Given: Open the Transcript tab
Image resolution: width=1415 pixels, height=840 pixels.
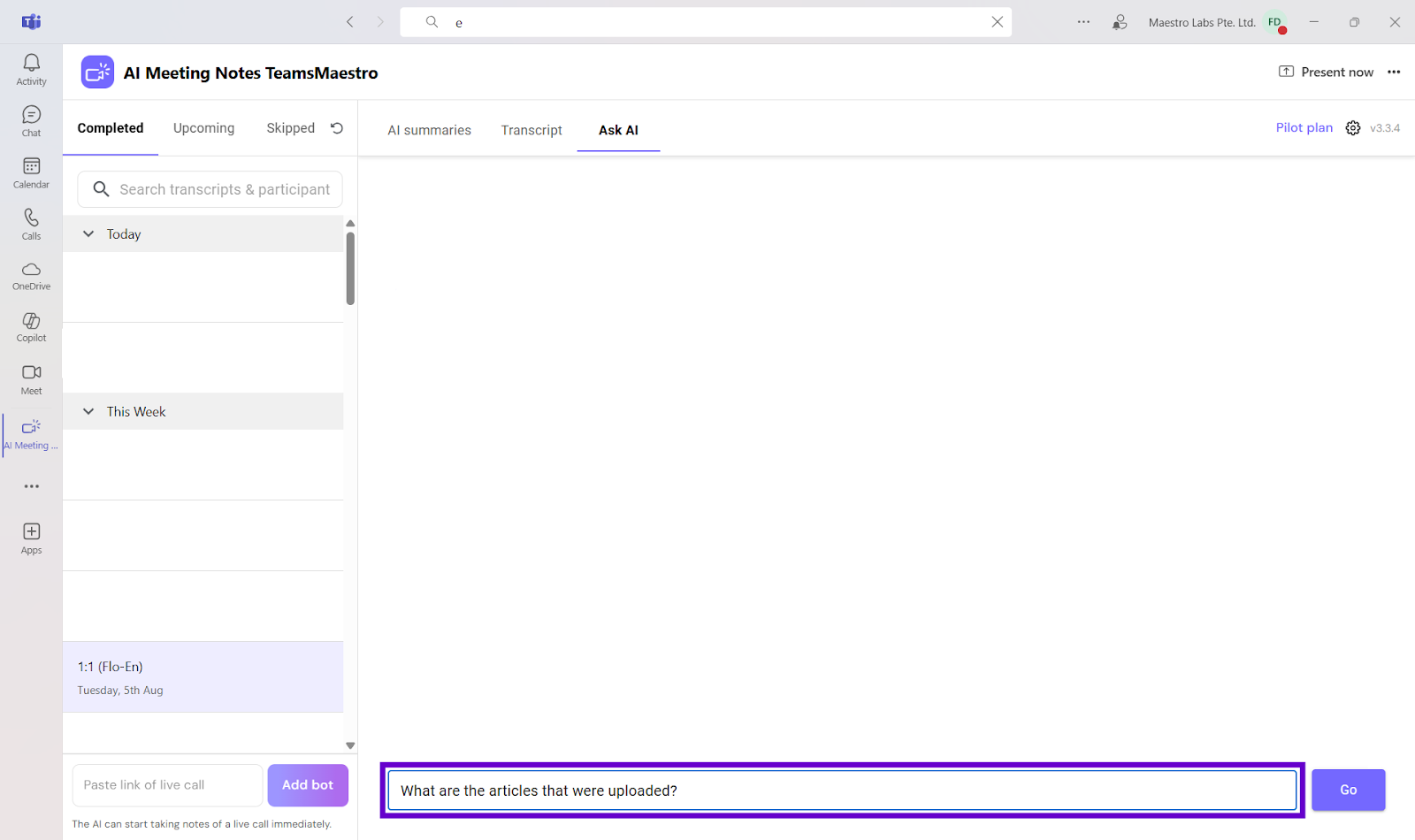Looking at the screenshot, I should (532, 130).
